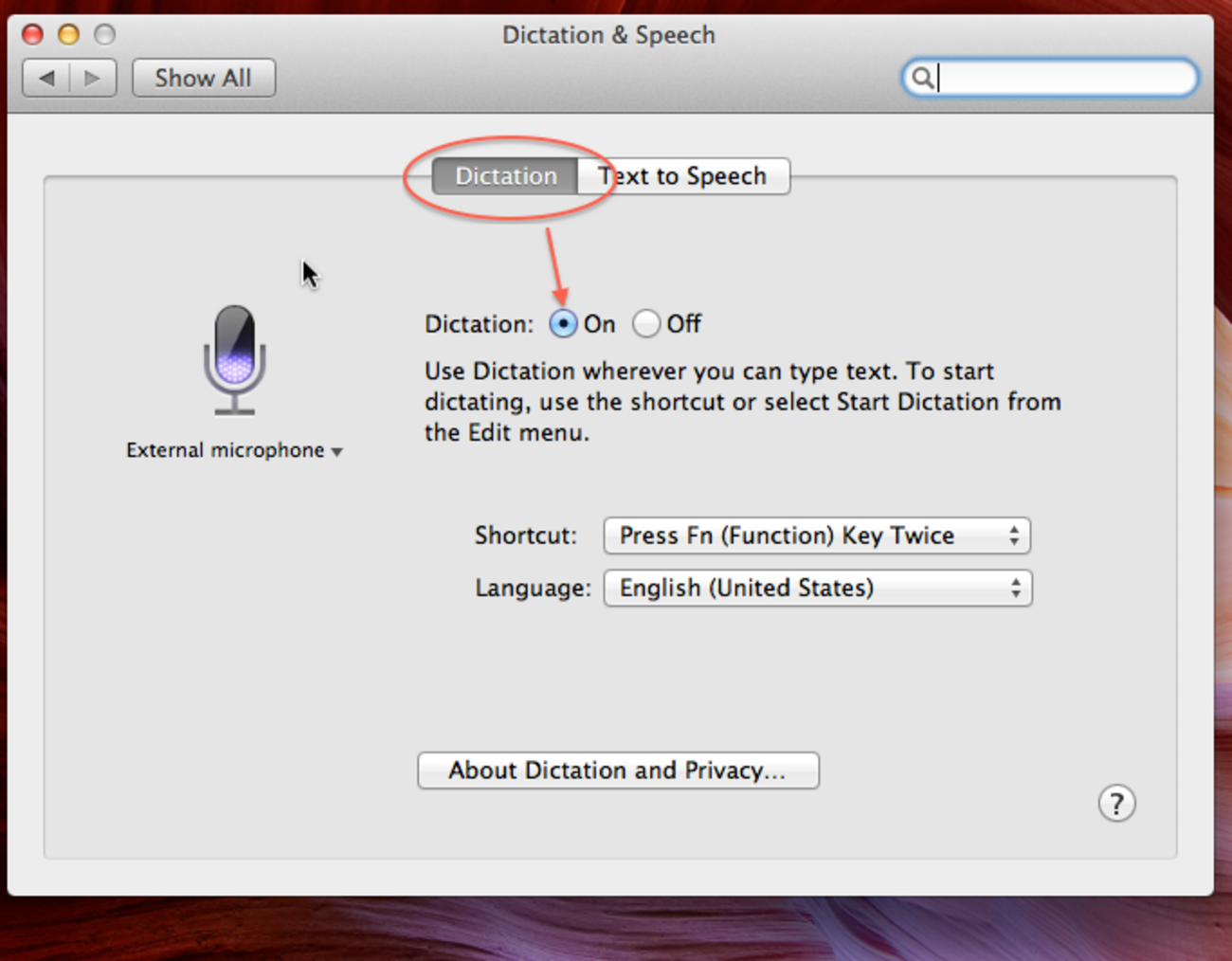Focus the preferences search field
1232x961 pixels.
(x=1061, y=78)
